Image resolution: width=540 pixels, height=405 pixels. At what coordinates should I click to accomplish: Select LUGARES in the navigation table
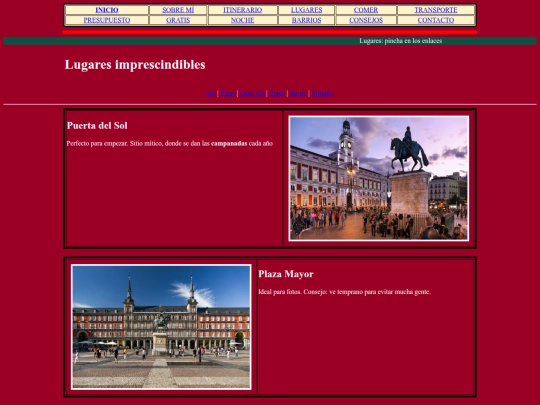(x=307, y=10)
